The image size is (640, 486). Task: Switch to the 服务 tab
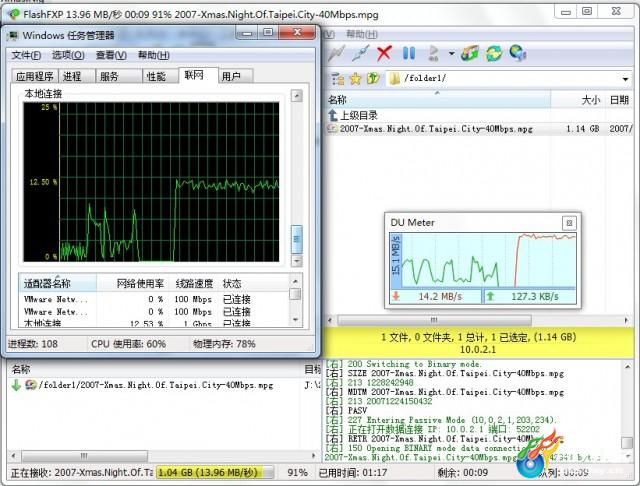click(119, 76)
